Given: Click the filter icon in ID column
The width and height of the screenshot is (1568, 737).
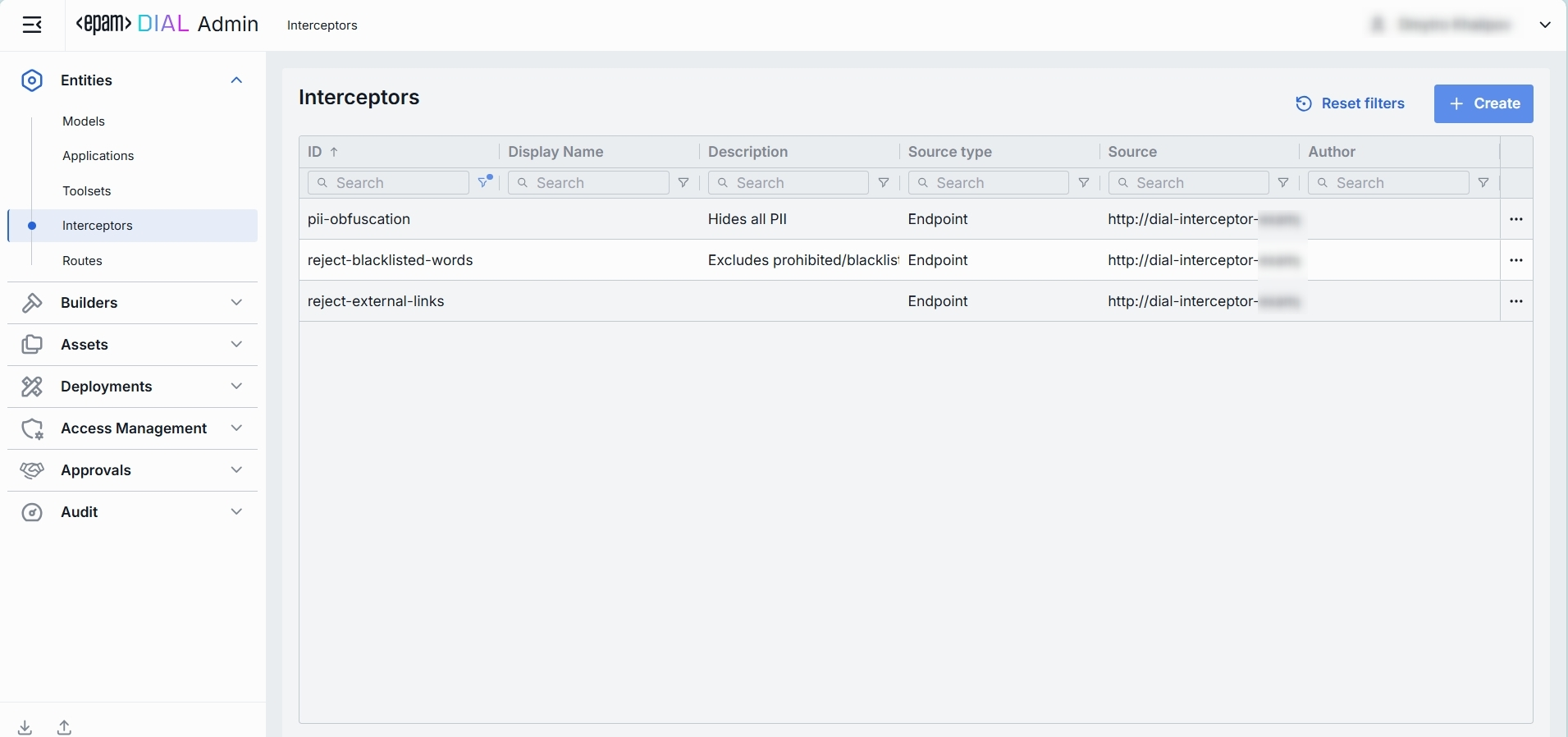Looking at the screenshot, I should click(485, 182).
